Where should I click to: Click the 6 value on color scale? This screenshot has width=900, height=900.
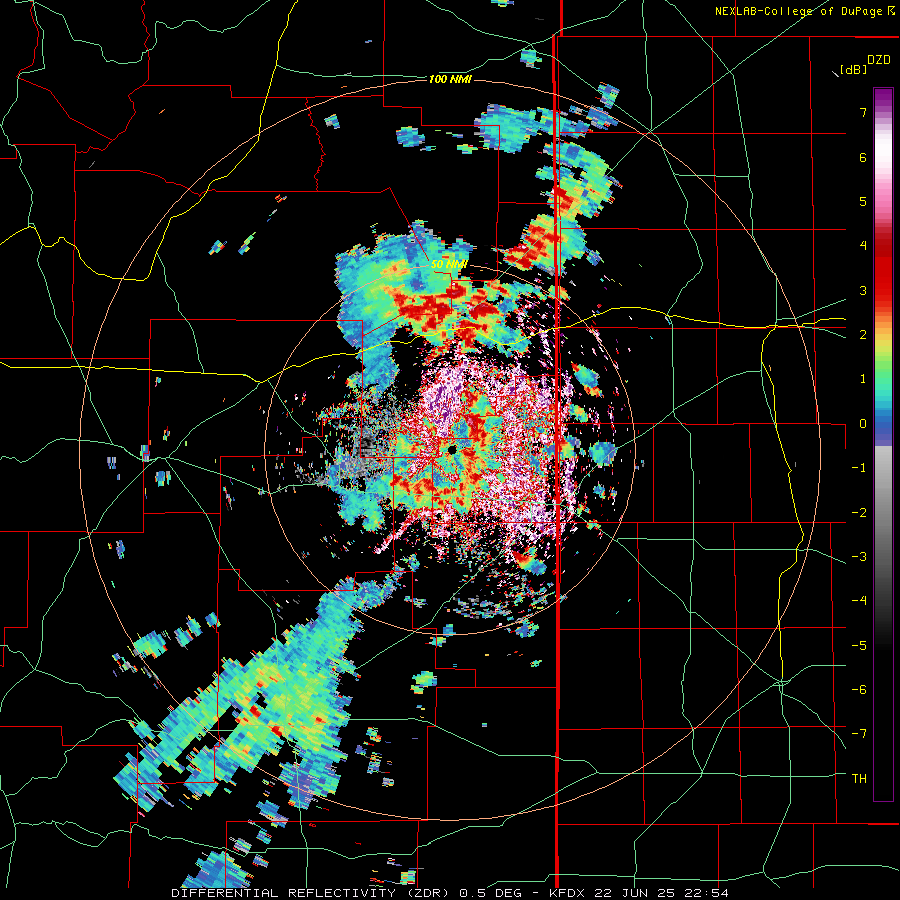863,157
